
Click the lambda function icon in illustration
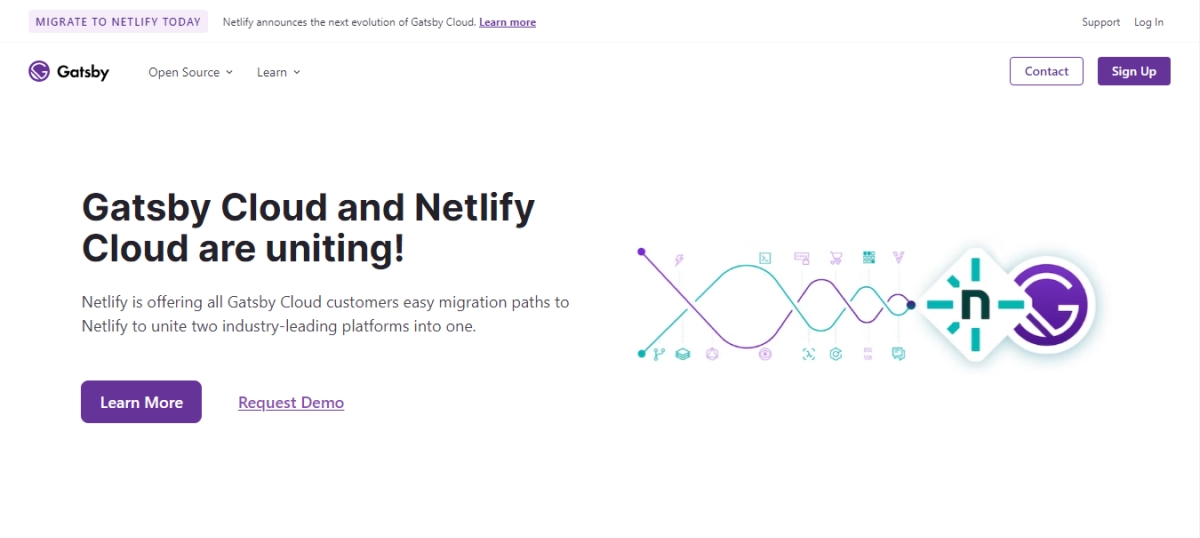pos(808,354)
